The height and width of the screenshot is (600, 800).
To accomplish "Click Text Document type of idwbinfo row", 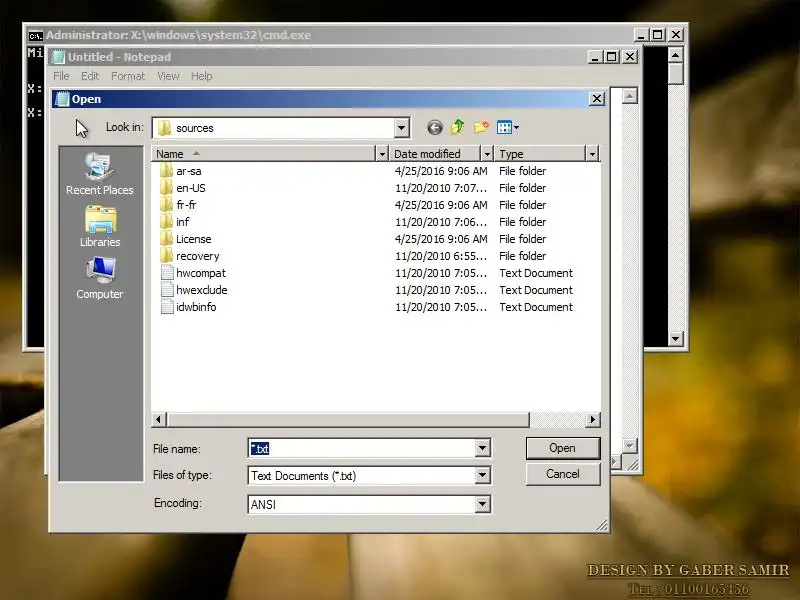I will (536, 307).
